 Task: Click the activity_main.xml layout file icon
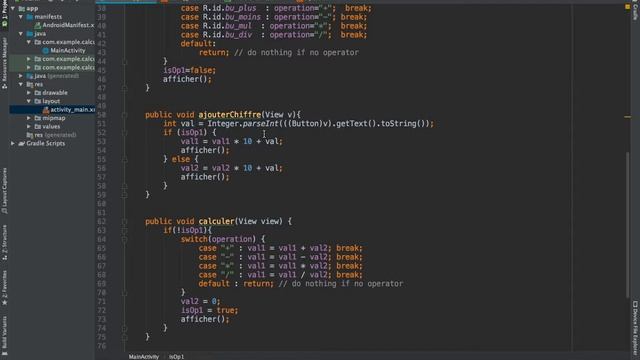pyautogui.click(x=46, y=110)
